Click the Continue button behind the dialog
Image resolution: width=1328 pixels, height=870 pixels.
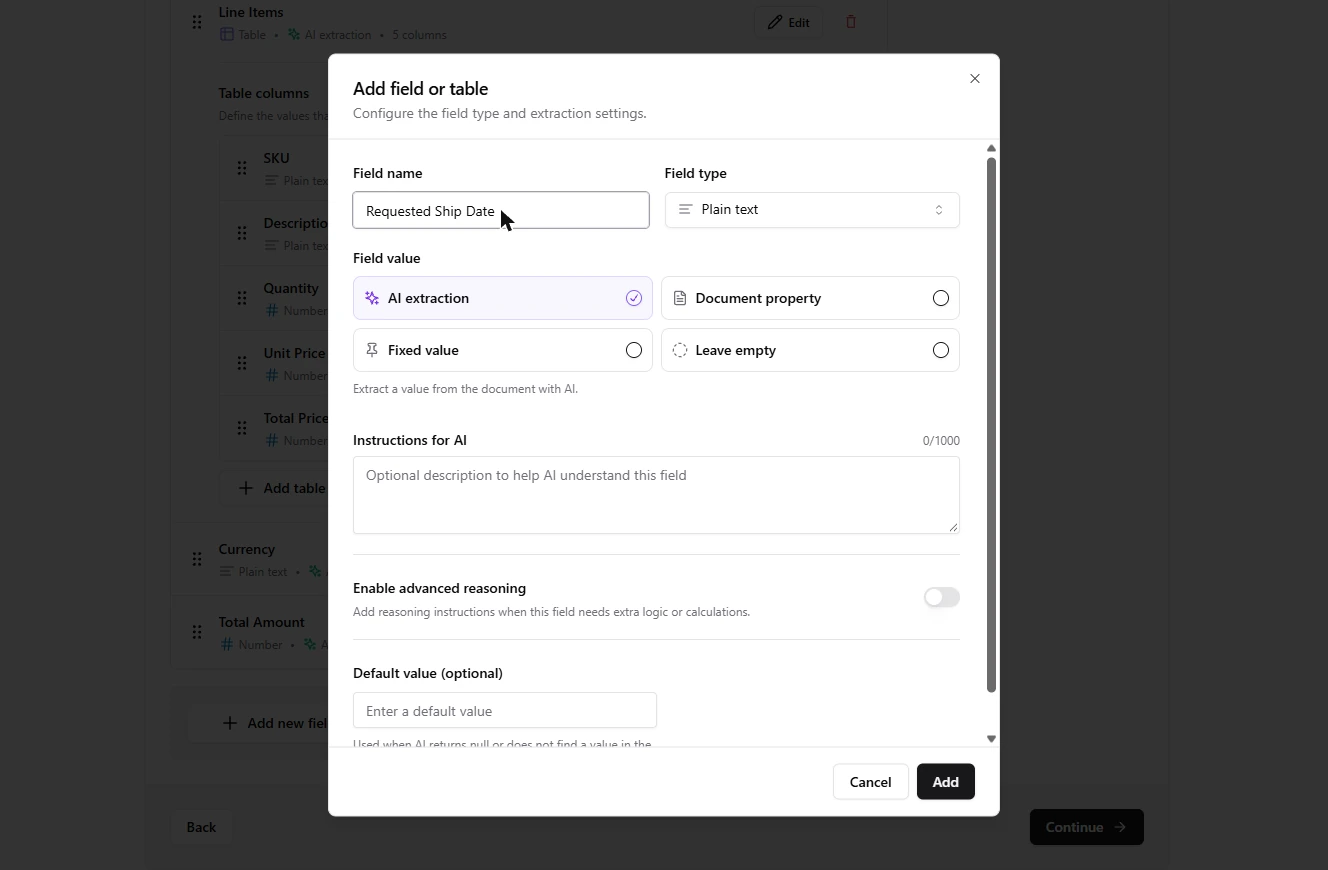click(1086, 827)
